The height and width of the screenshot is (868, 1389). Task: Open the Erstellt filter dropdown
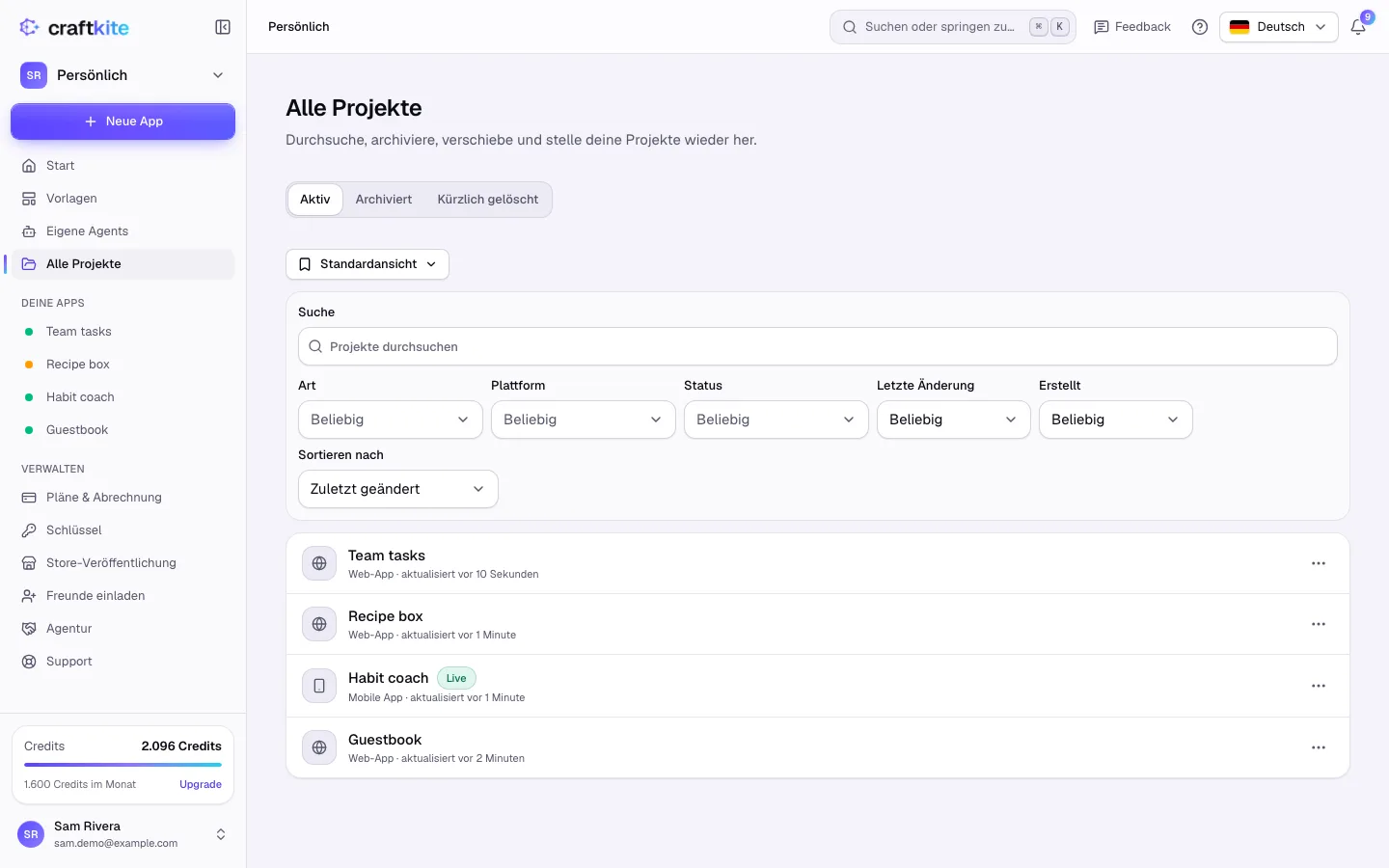[1116, 420]
